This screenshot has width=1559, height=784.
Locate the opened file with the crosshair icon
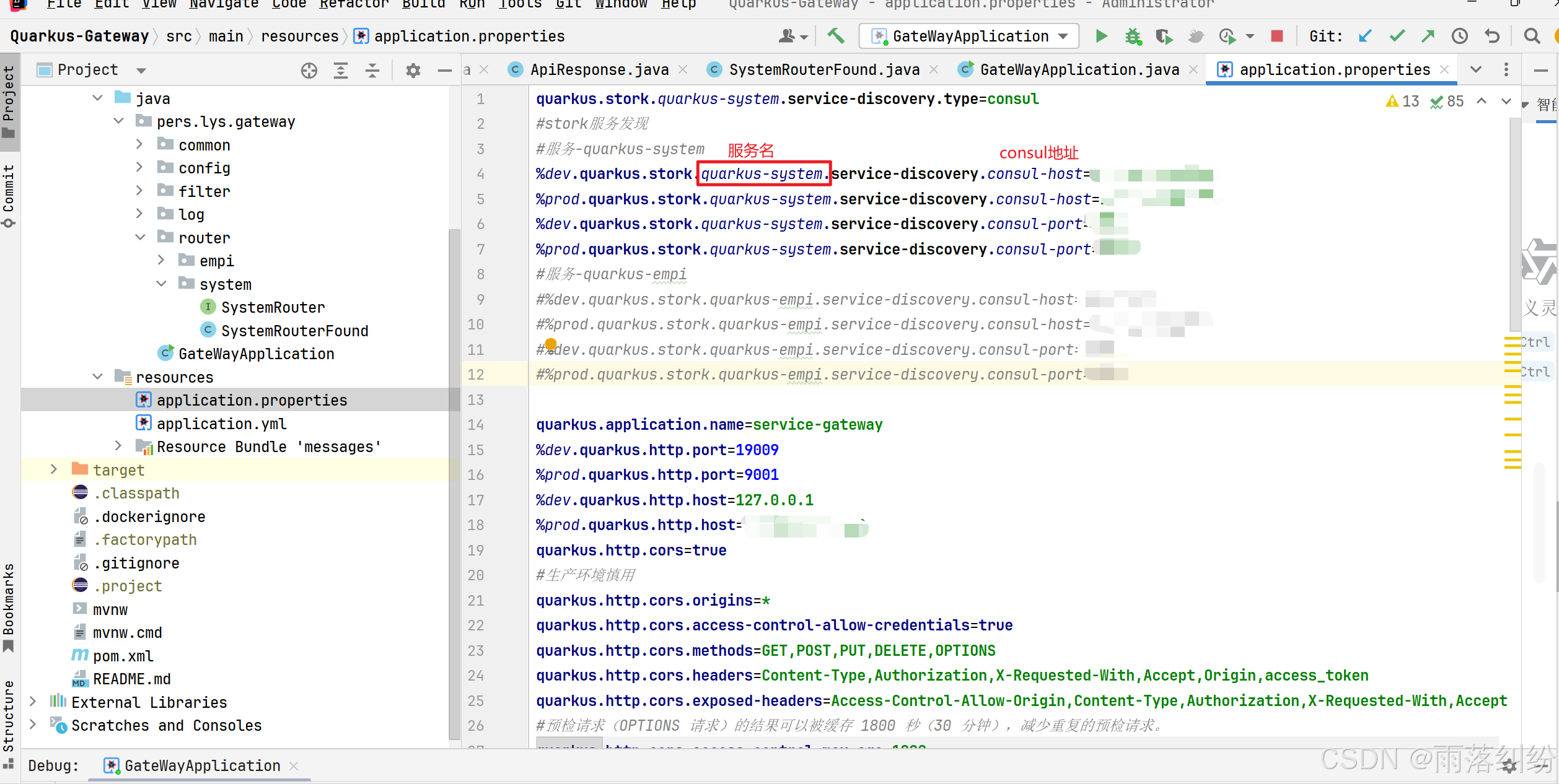coord(309,71)
